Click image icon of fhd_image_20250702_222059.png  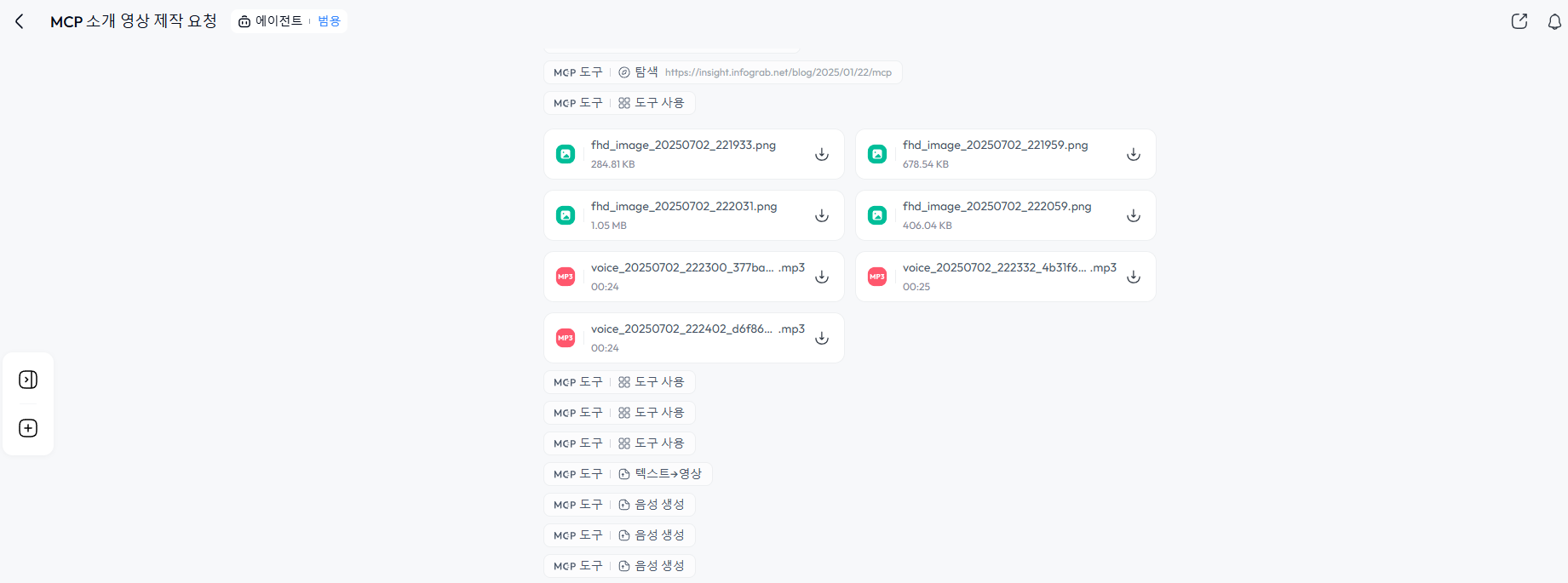point(877,215)
